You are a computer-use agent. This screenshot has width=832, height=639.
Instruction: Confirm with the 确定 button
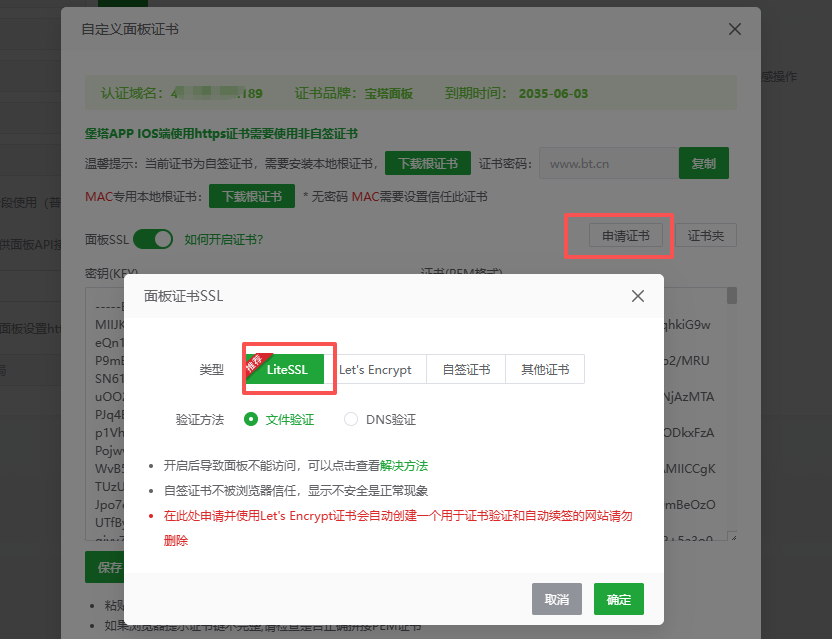618,599
